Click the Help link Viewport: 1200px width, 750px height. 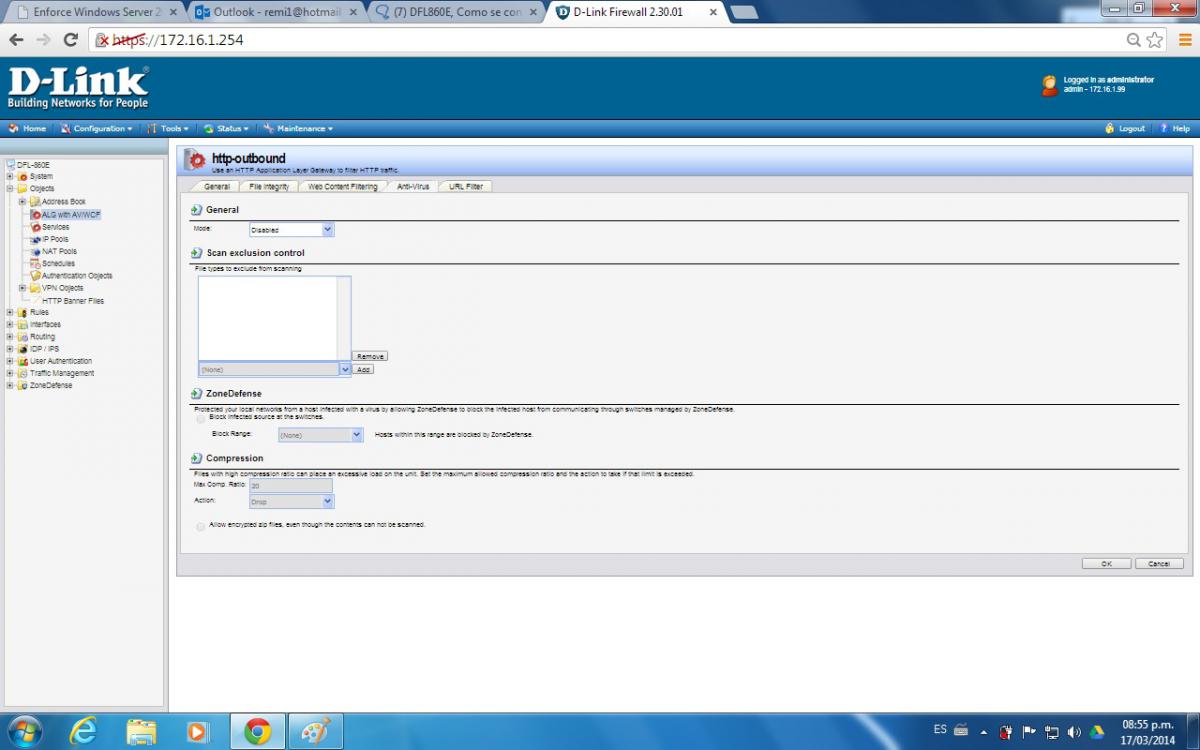1175,129
